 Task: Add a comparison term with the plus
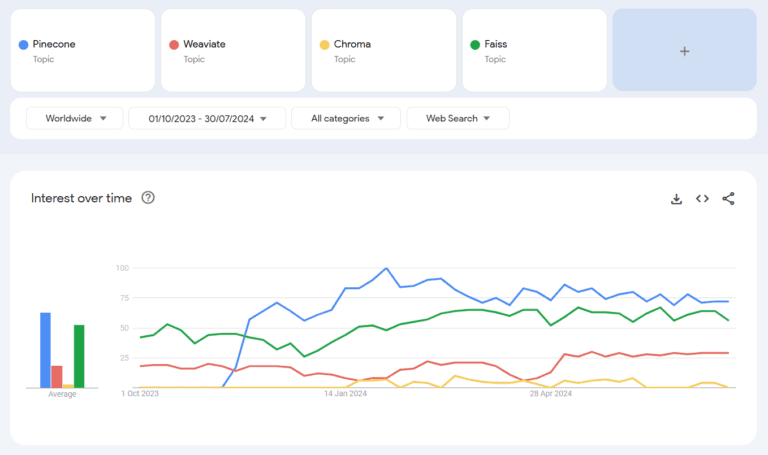click(x=685, y=50)
